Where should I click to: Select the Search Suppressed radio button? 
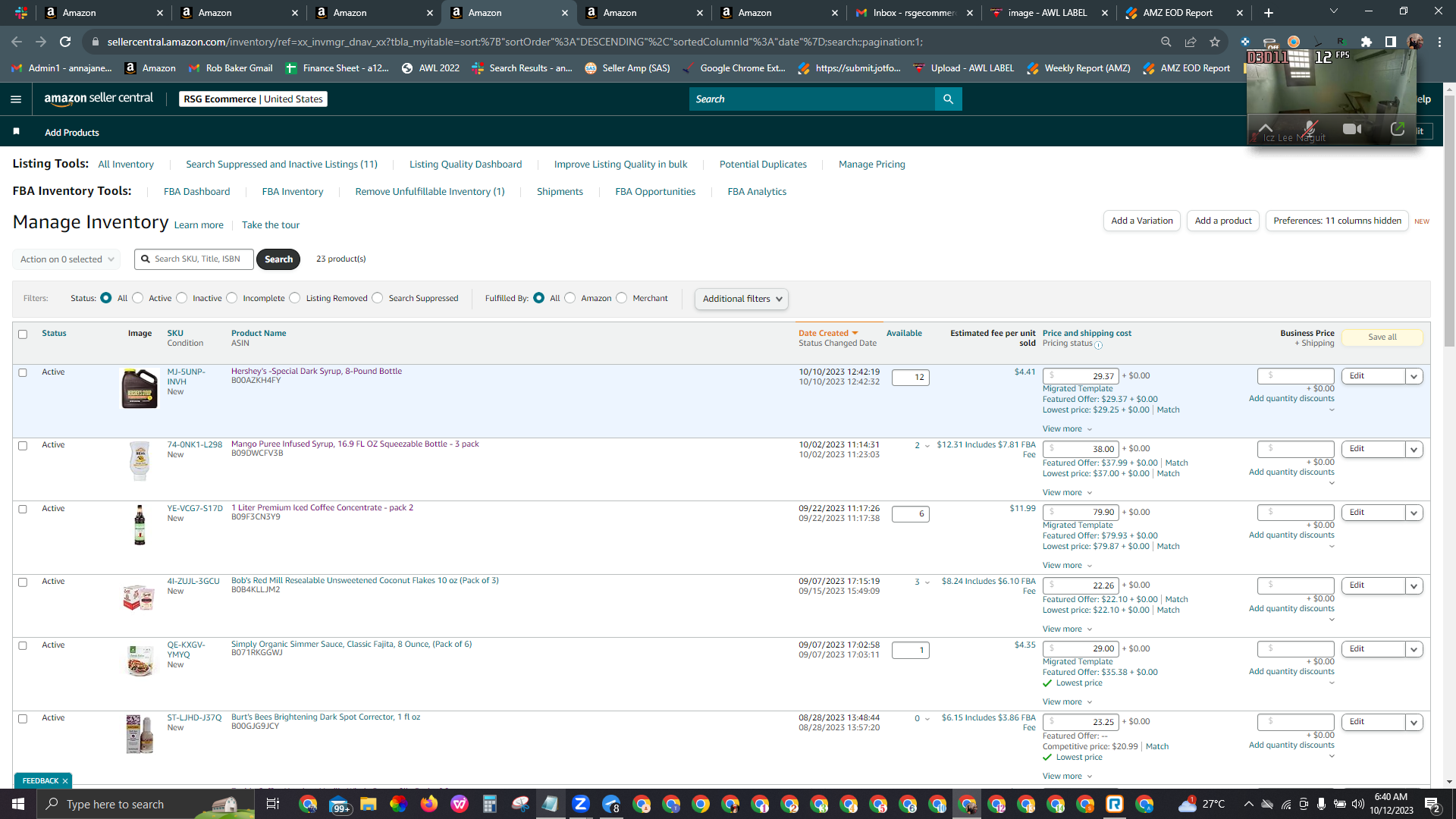click(x=378, y=298)
